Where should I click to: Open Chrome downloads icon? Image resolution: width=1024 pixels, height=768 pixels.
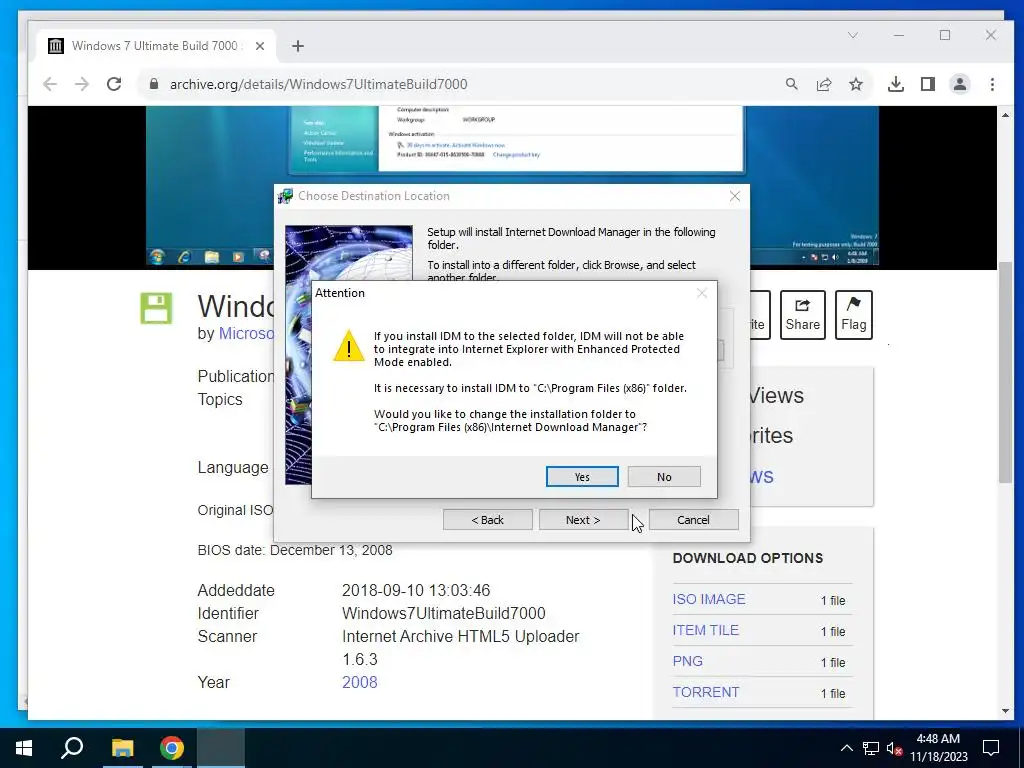pos(896,84)
